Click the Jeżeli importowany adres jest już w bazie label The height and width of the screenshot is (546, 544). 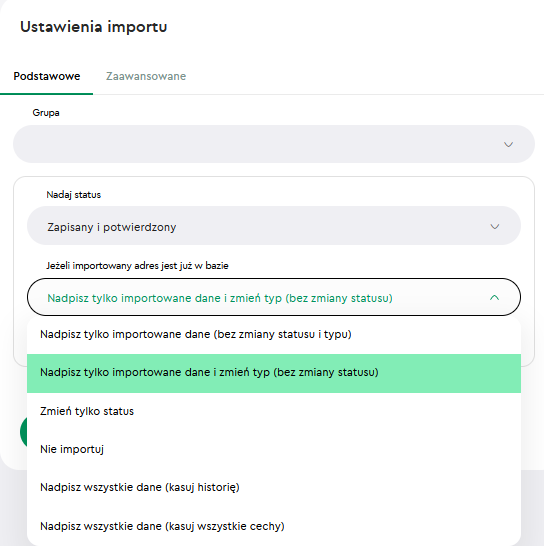point(137,266)
